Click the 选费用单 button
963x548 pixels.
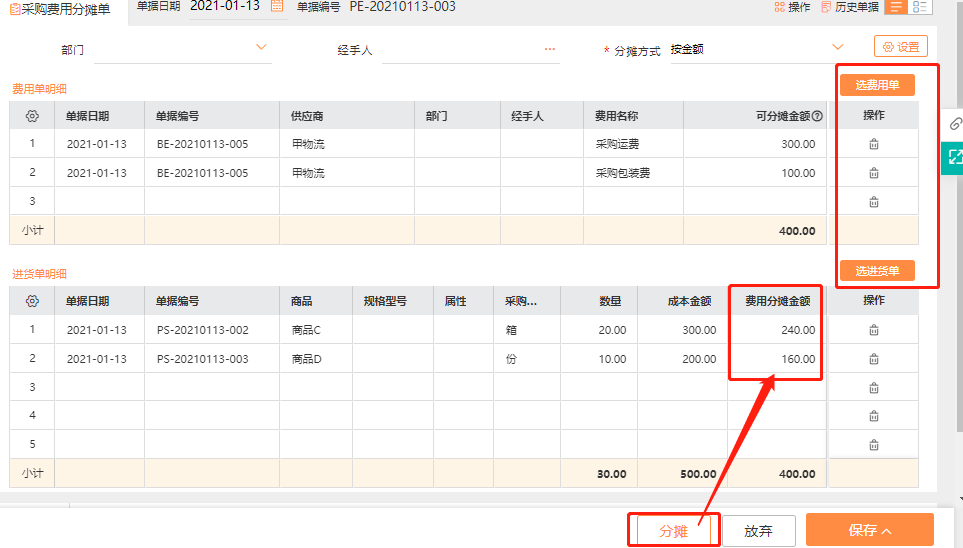(877, 85)
